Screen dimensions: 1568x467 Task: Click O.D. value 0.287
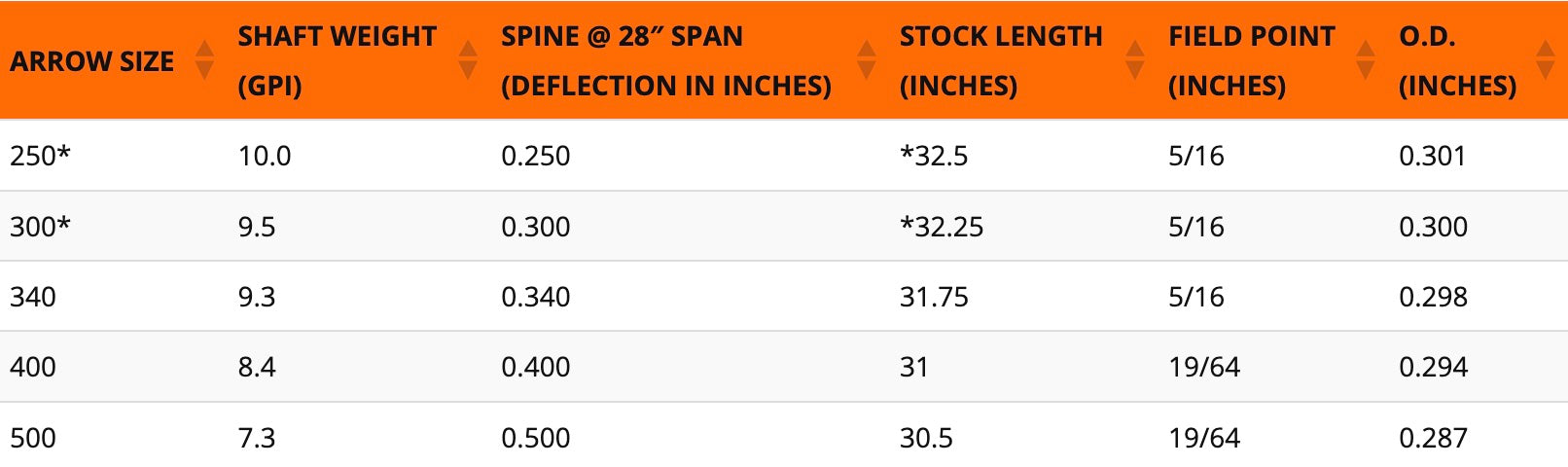1433,438
